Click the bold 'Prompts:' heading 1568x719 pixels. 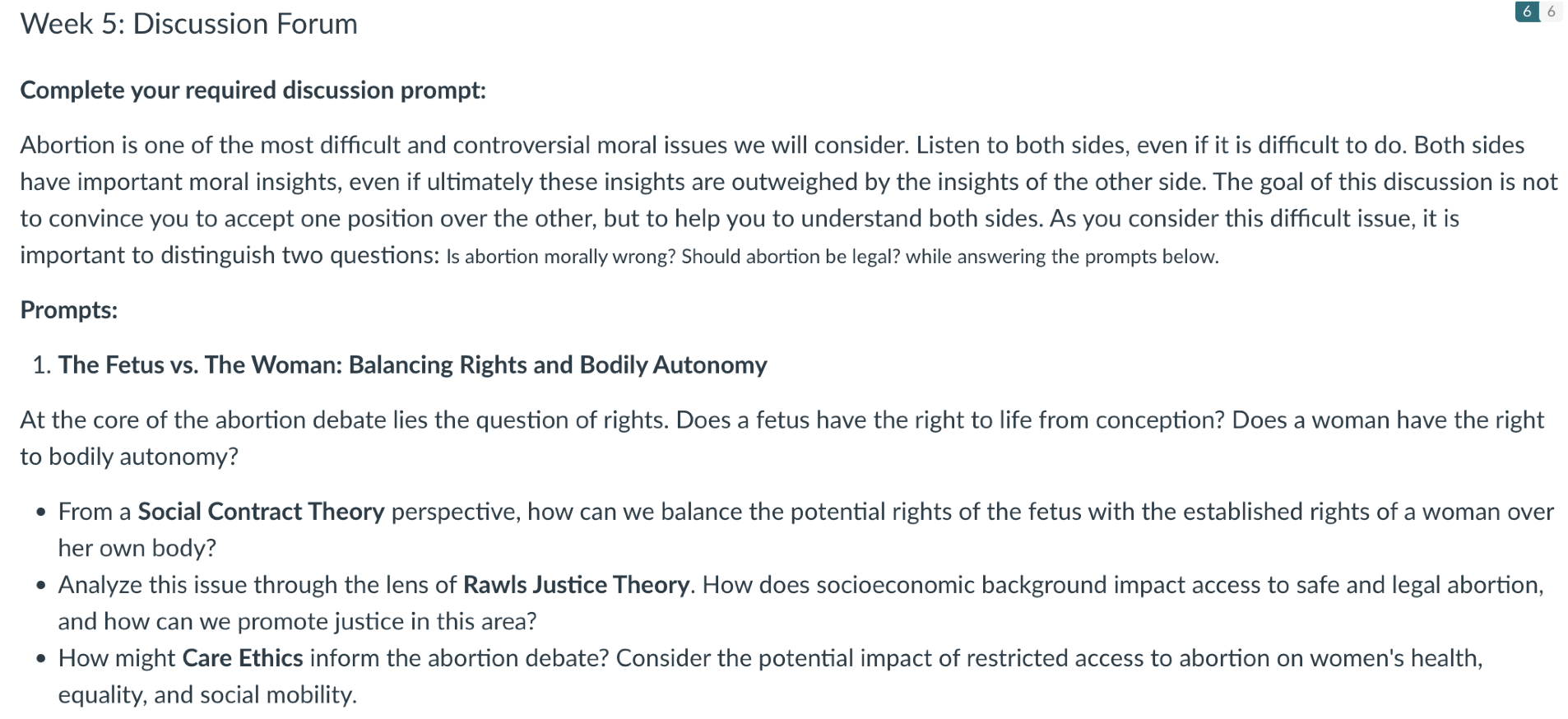click(x=69, y=310)
